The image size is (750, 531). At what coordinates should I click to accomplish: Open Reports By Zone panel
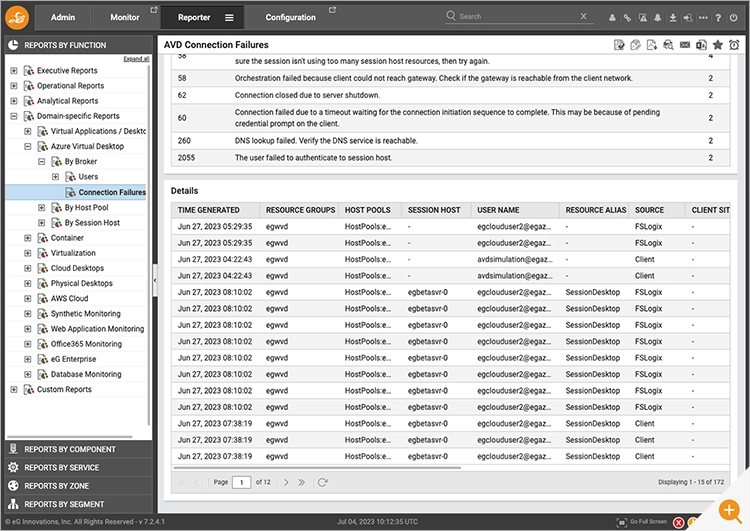point(78,486)
